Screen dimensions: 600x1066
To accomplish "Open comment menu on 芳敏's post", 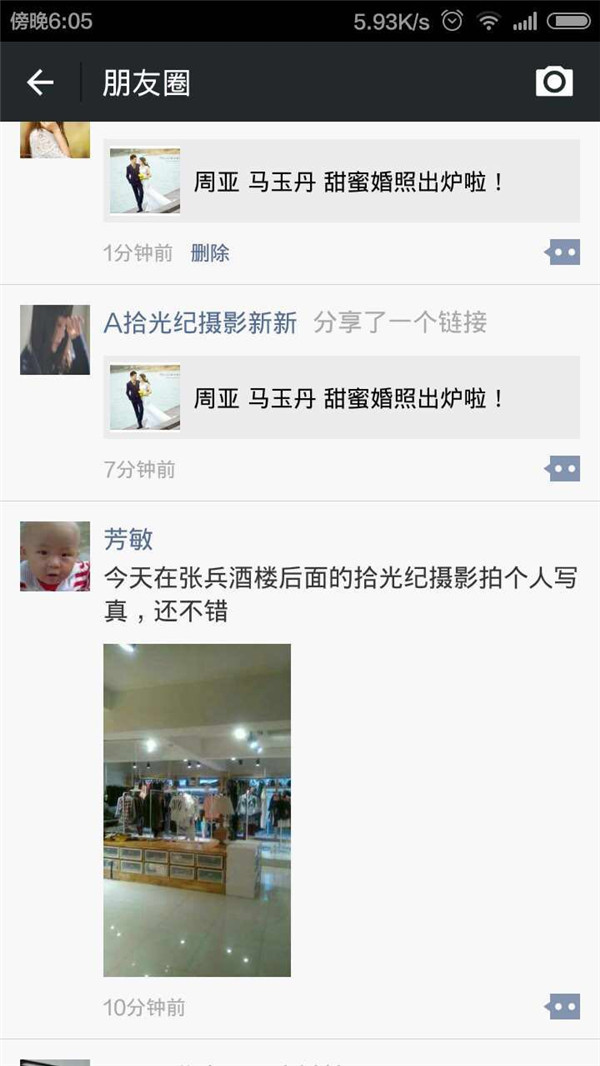I will 563,1006.
